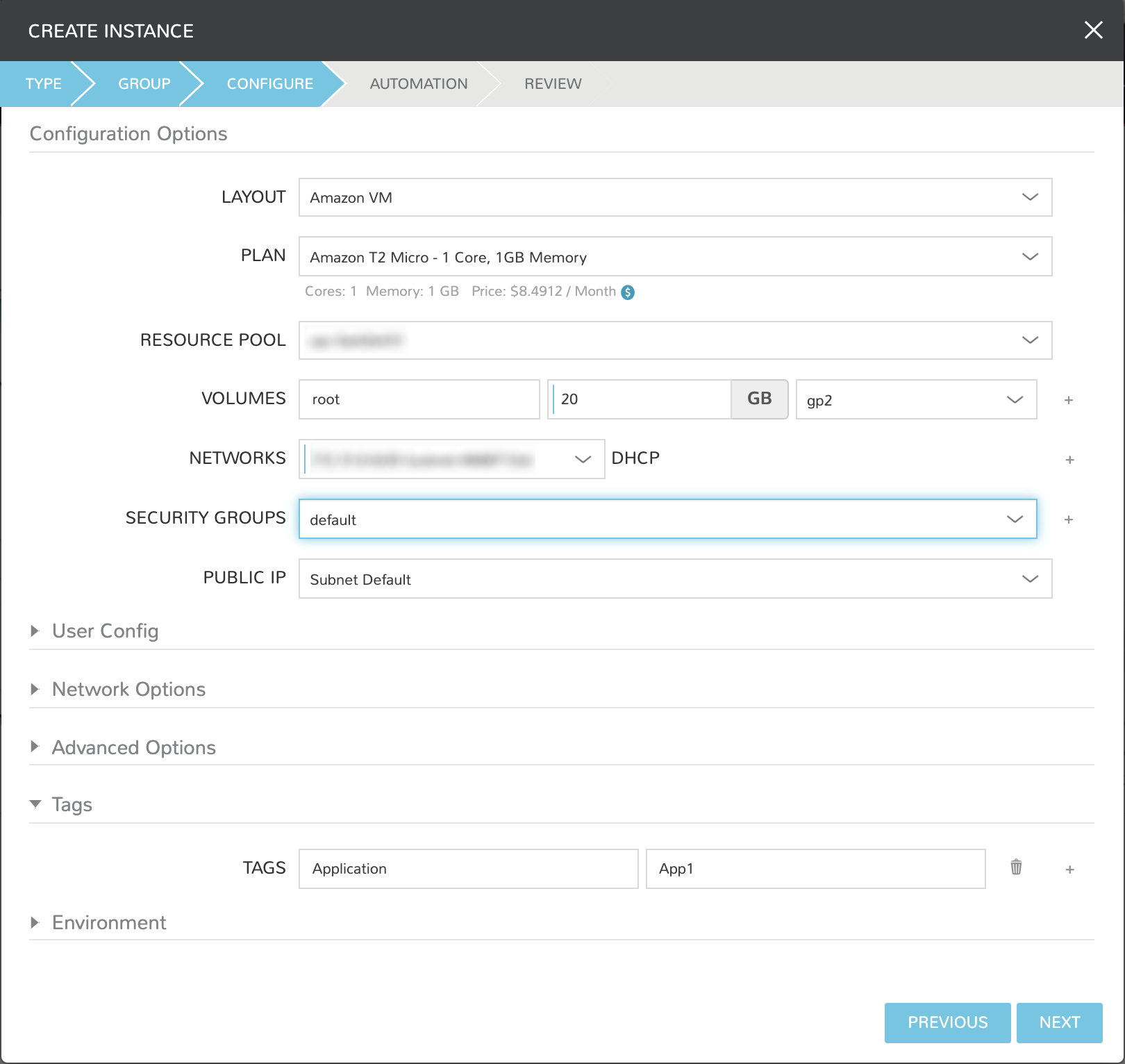This screenshot has width=1125, height=1064.
Task: Expand the Advanced Options section
Action: coord(133,748)
